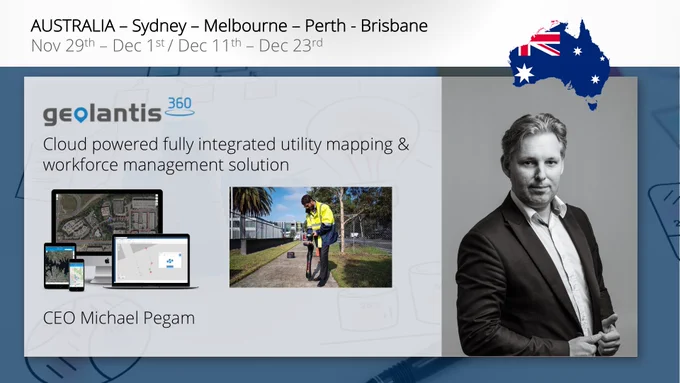Screen dimensions: 680x383
Task: Click the Australia flag map graphic
Action: (559, 64)
